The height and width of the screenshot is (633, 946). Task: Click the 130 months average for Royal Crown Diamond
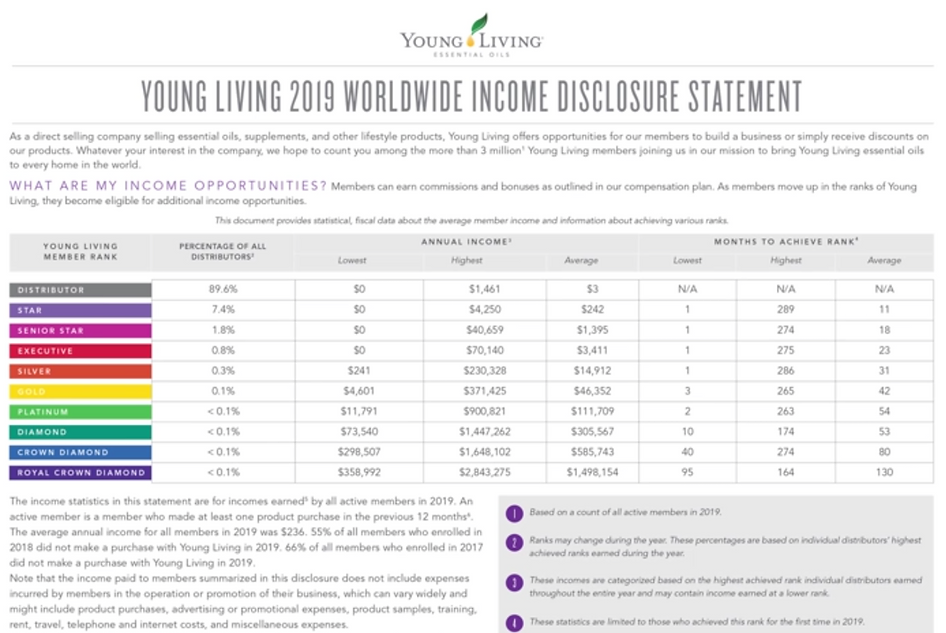pos(884,472)
